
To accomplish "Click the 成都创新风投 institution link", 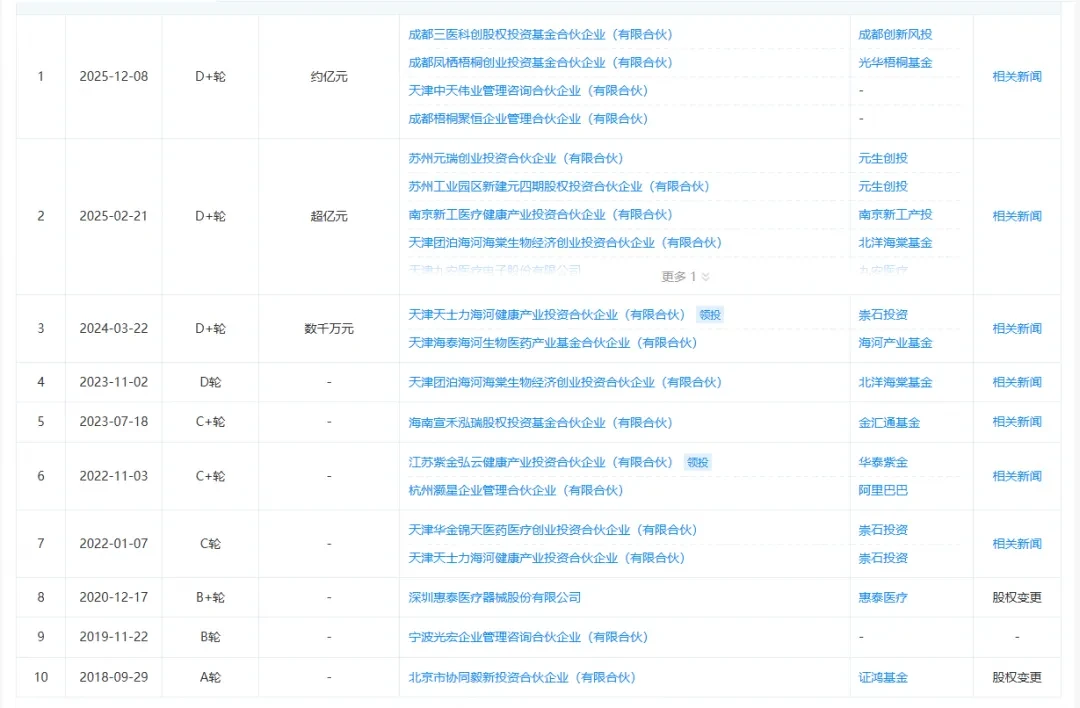I will tap(895, 34).
